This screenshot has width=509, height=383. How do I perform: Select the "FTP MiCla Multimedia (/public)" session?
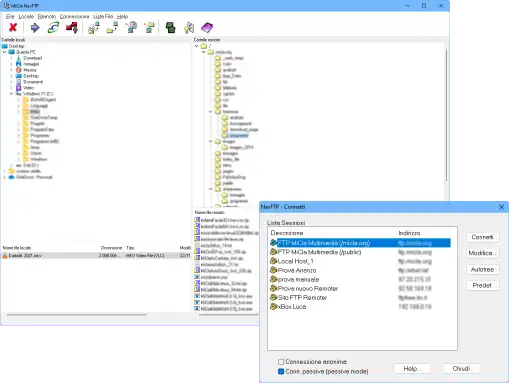pyautogui.click(x=360, y=252)
